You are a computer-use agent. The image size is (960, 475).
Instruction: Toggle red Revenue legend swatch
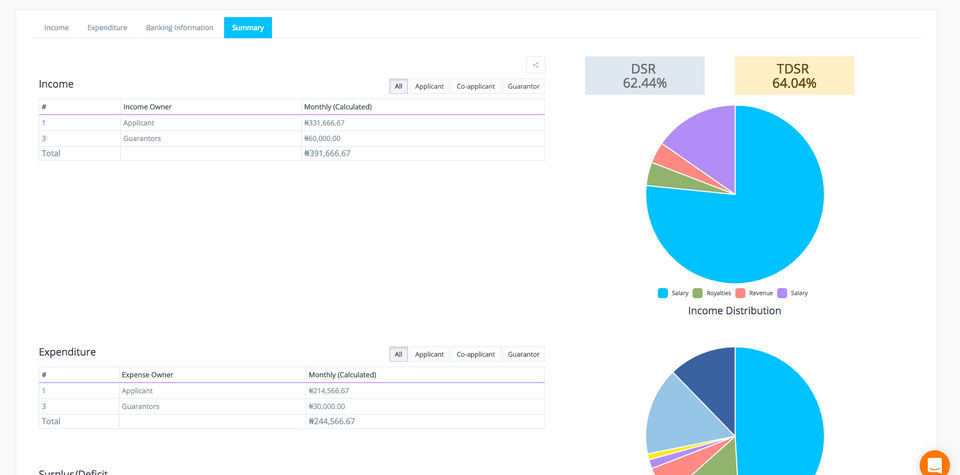(x=740, y=293)
